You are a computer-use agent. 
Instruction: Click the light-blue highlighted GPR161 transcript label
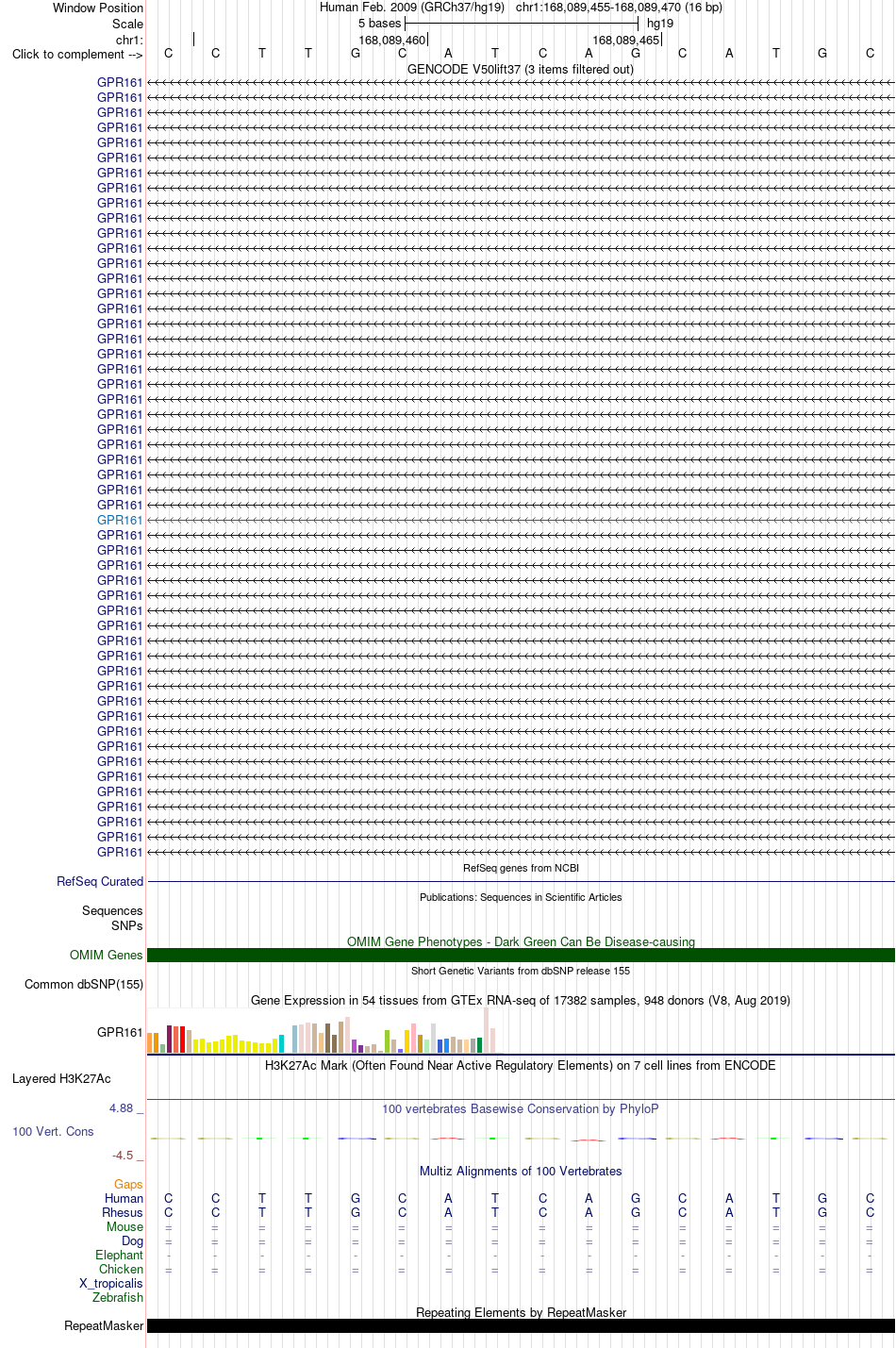(120, 520)
